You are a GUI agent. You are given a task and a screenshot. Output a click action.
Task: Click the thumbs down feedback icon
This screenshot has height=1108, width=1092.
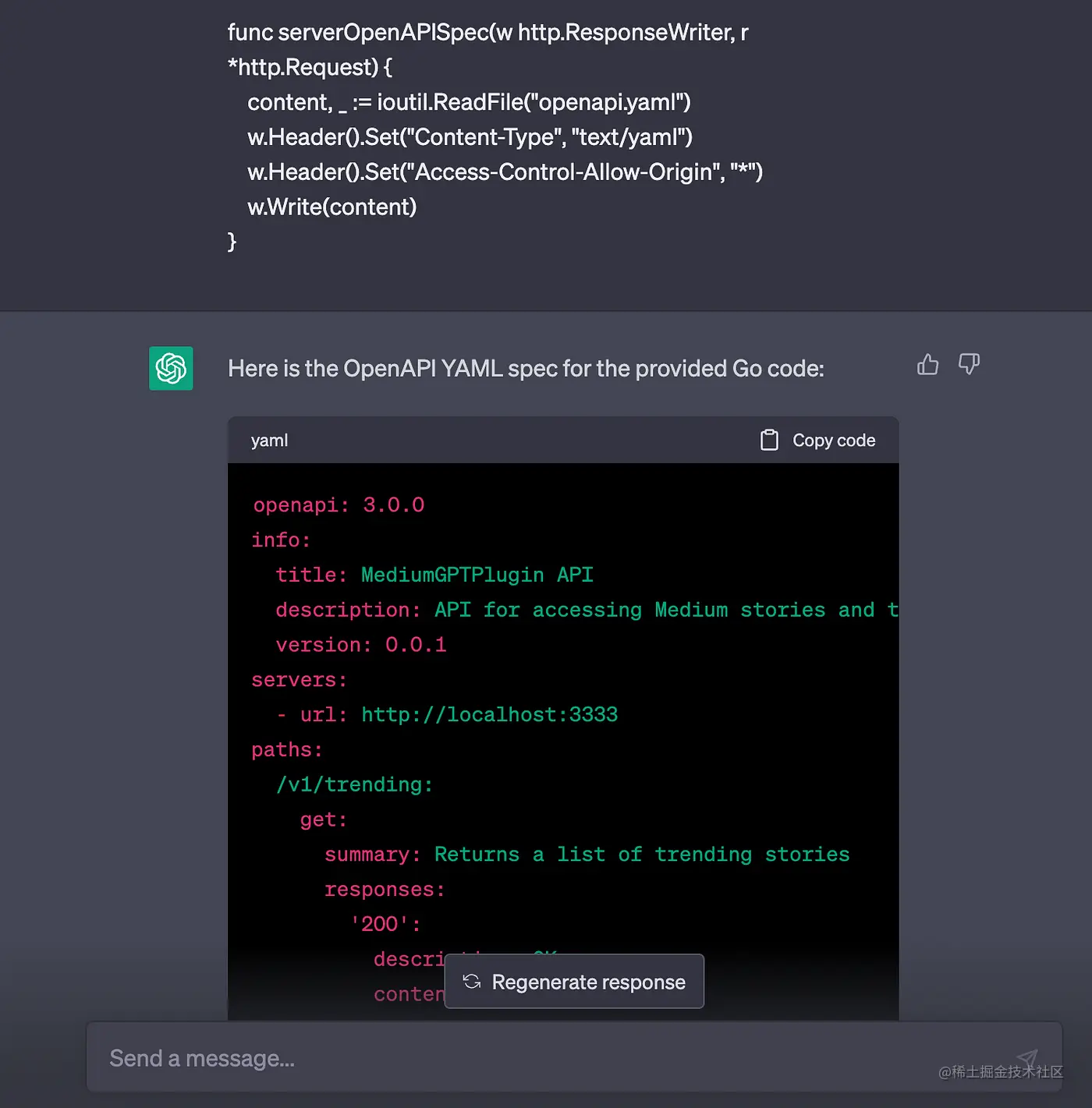pyautogui.click(x=969, y=364)
